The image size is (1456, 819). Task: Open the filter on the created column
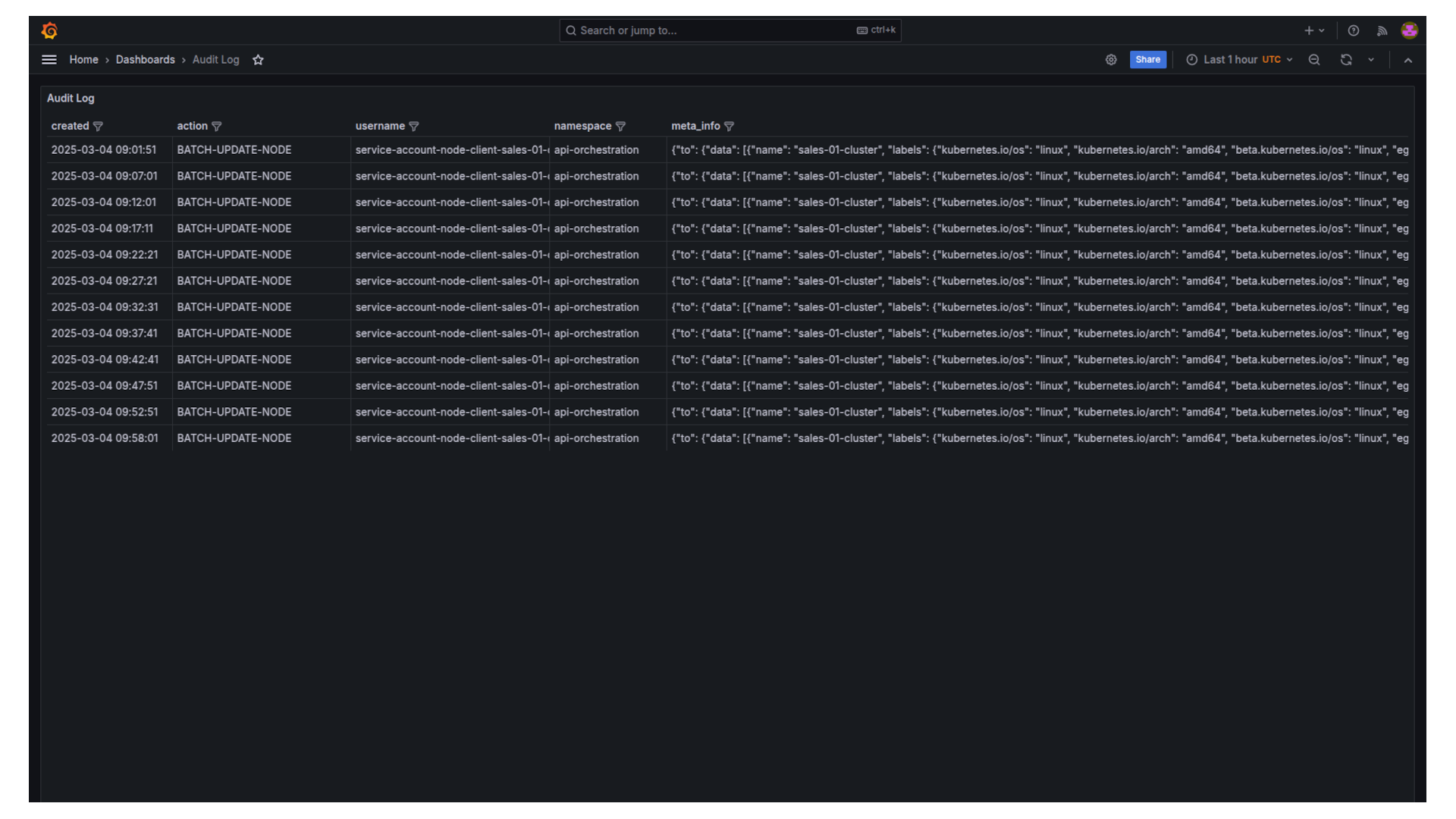[98, 126]
